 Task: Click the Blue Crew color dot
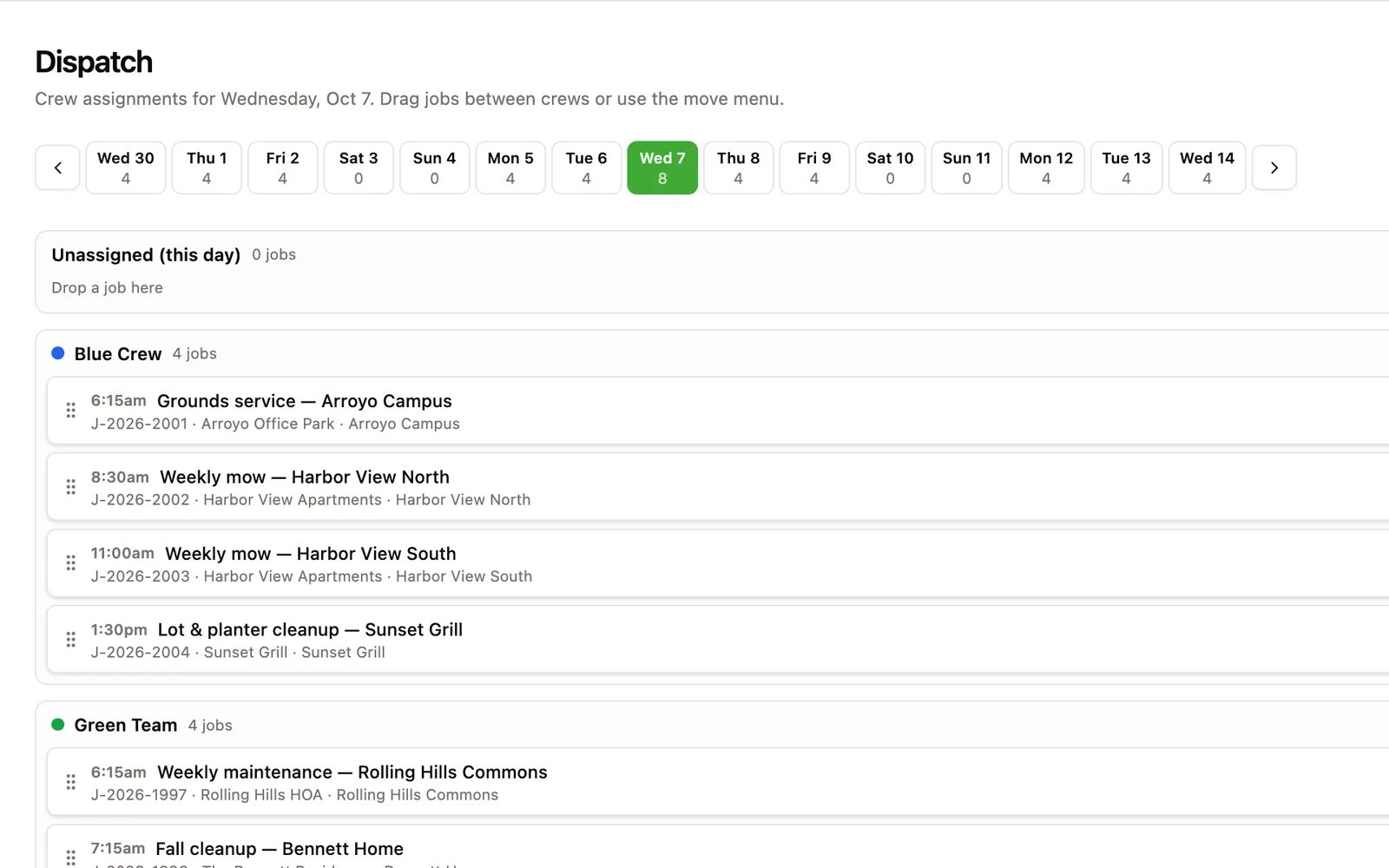tap(58, 353)
